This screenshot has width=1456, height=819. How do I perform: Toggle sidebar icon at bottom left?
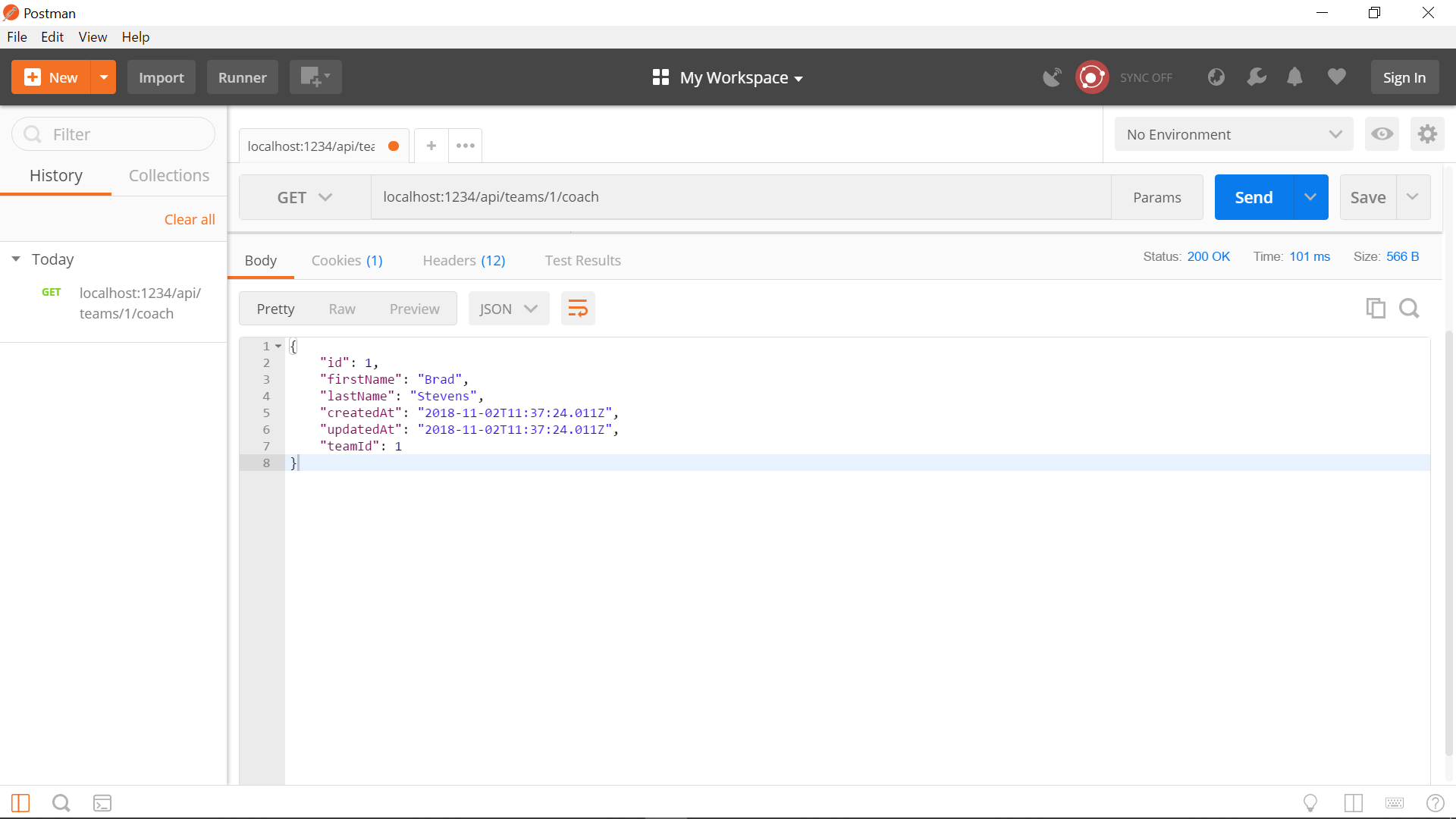(20, 803)
